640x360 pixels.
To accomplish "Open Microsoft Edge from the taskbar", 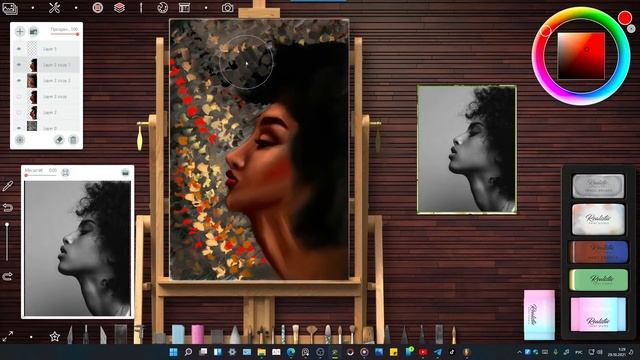I will coord(291,352).
